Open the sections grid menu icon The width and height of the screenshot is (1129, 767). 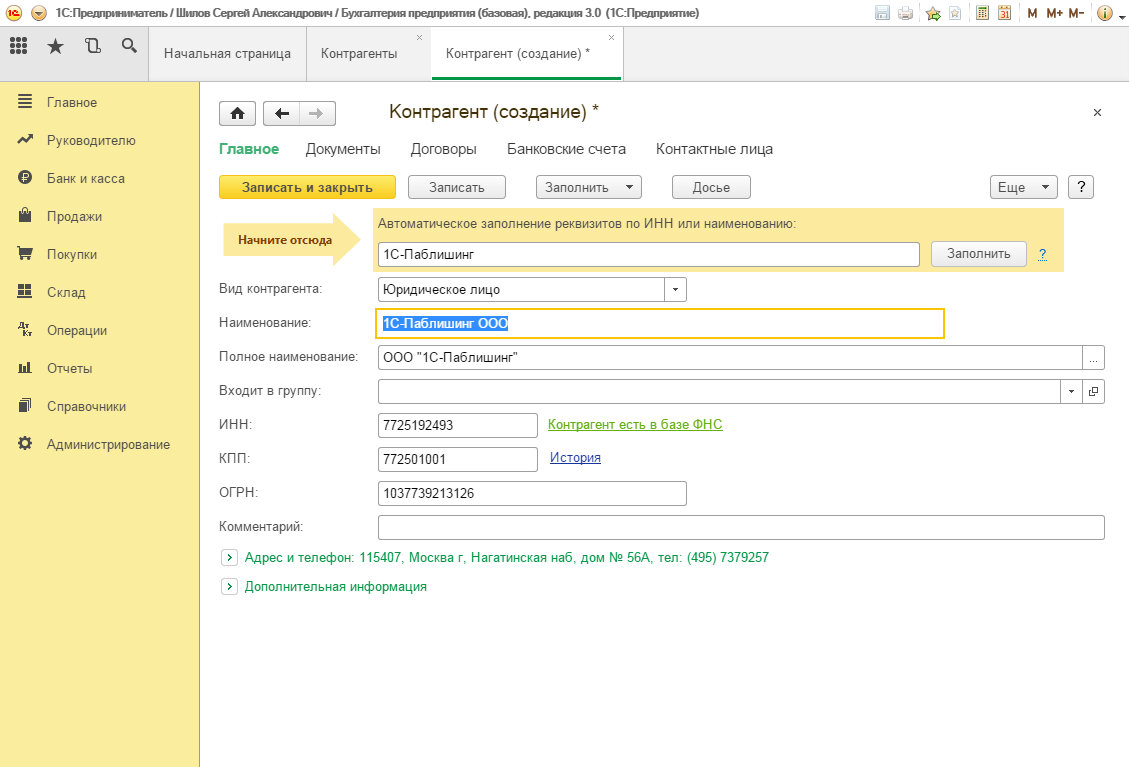point(19,46)
